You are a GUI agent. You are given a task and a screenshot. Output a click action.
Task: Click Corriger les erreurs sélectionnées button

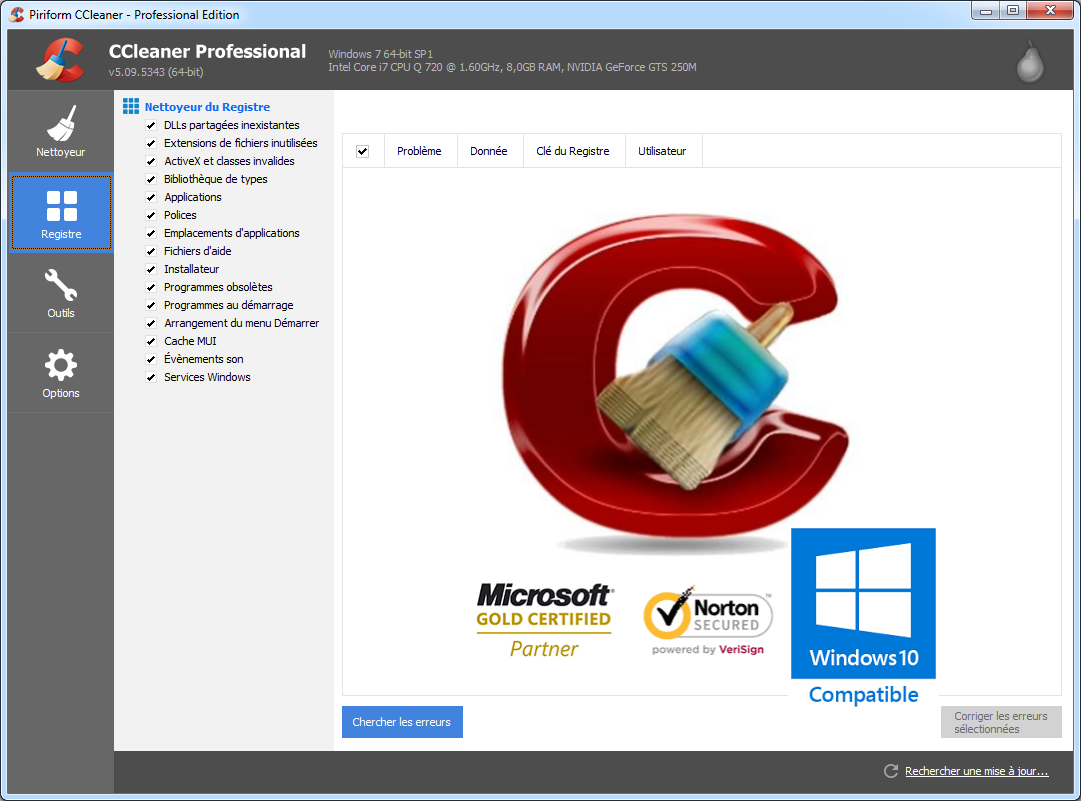tap(1001, 722)
